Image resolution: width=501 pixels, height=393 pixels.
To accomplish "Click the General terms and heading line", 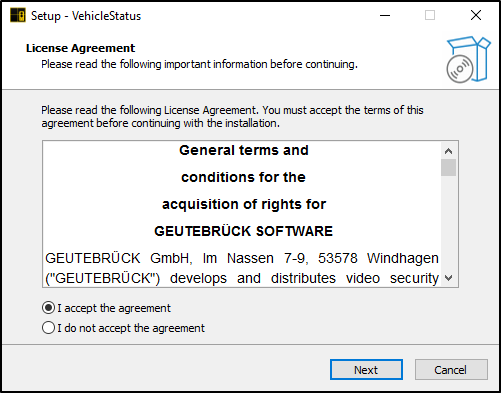I will point(244,150).
